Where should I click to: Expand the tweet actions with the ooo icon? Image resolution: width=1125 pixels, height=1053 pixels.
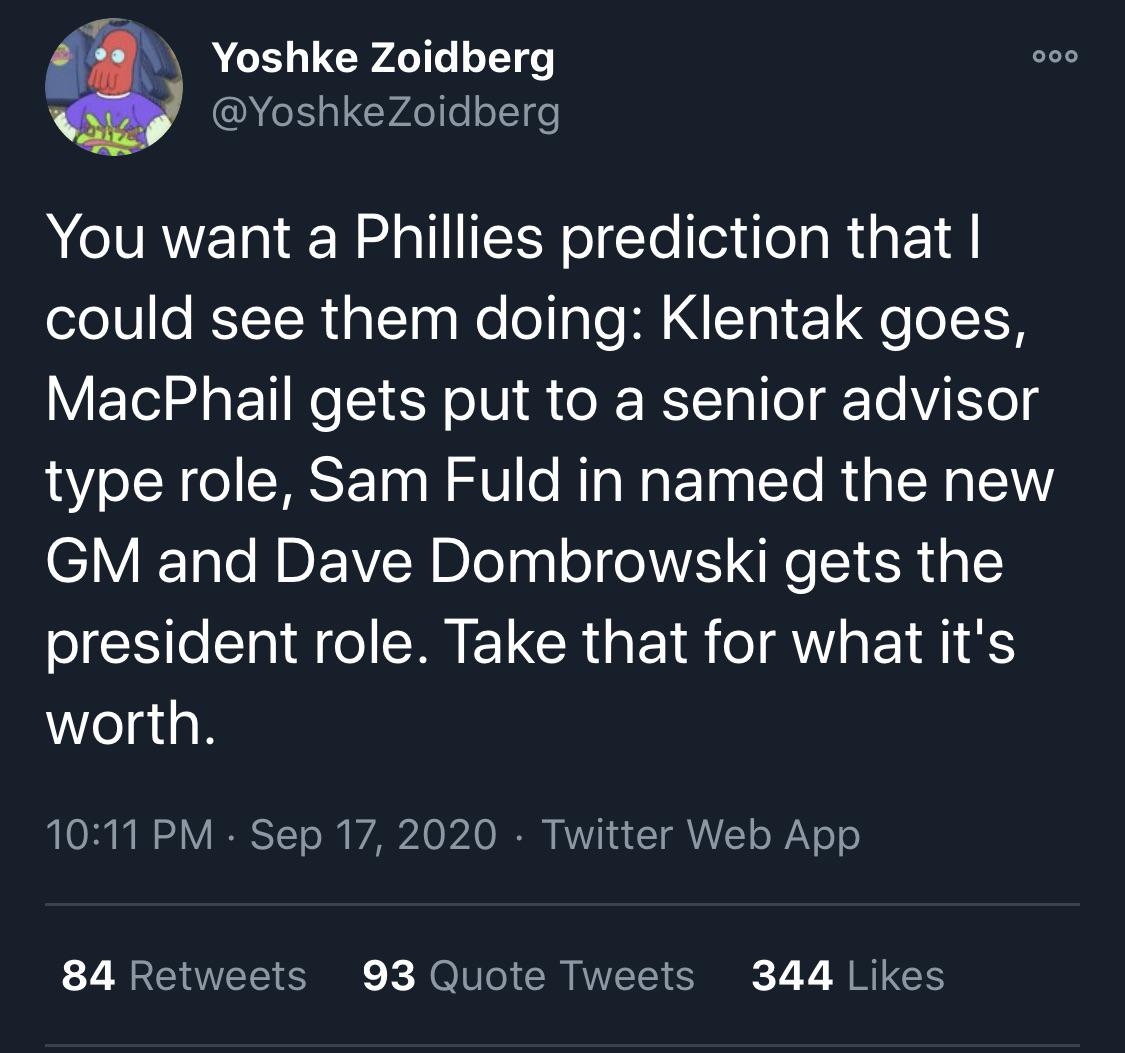coord(1055,57)
